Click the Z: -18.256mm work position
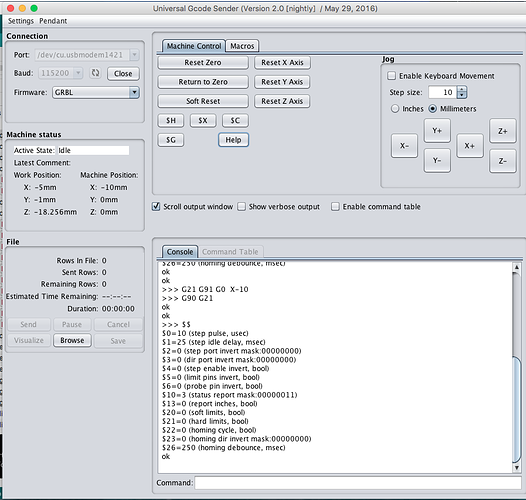526x500 pixels. coord(50,212)
